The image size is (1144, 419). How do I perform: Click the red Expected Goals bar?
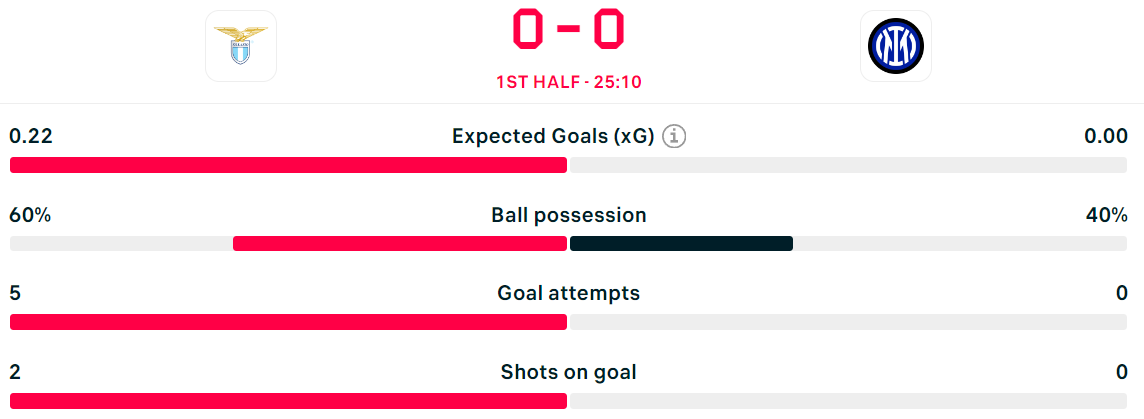[288, 165]
